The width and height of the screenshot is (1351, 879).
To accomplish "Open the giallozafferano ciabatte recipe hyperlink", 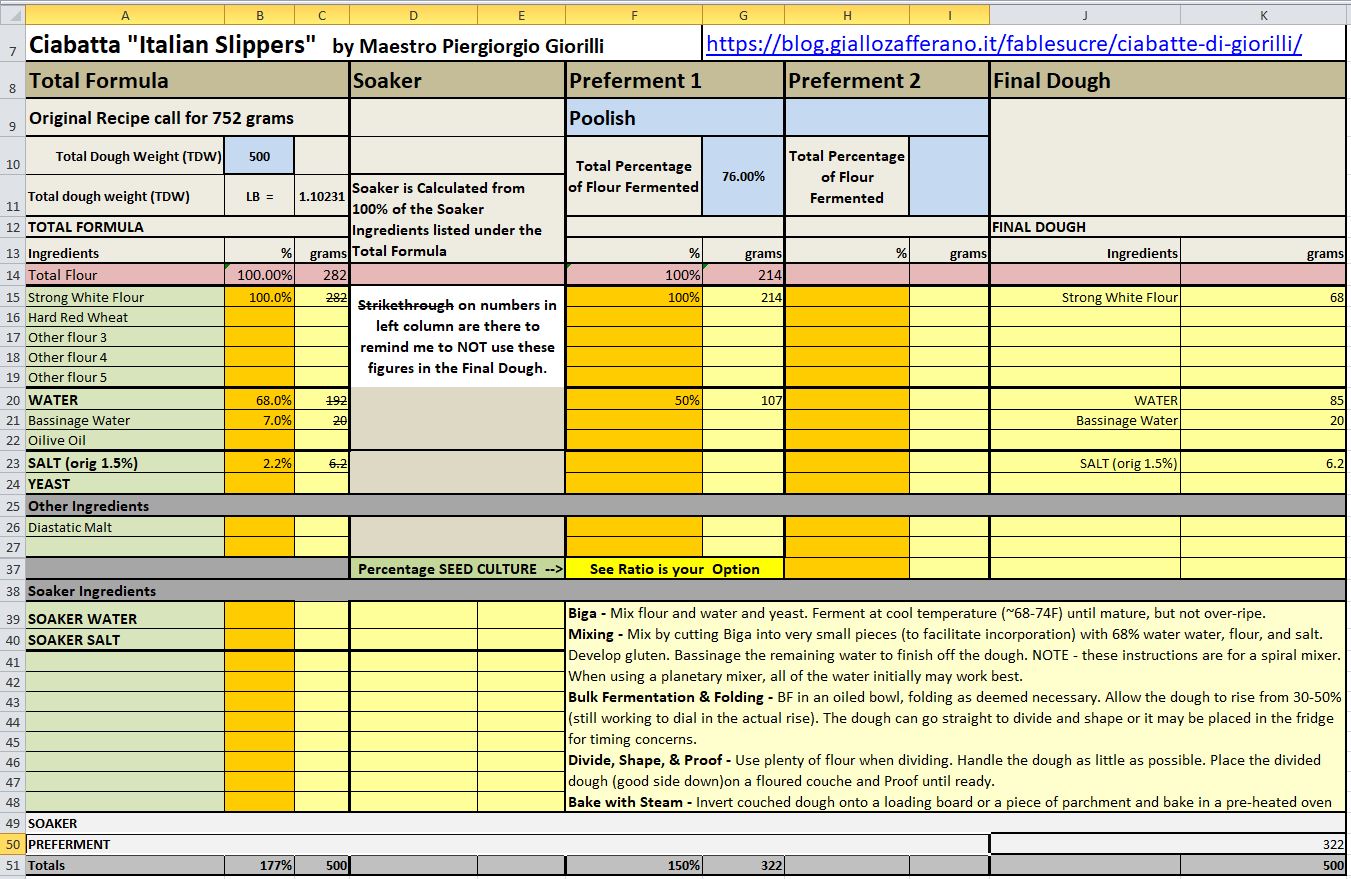I will tap(1003, 45).
